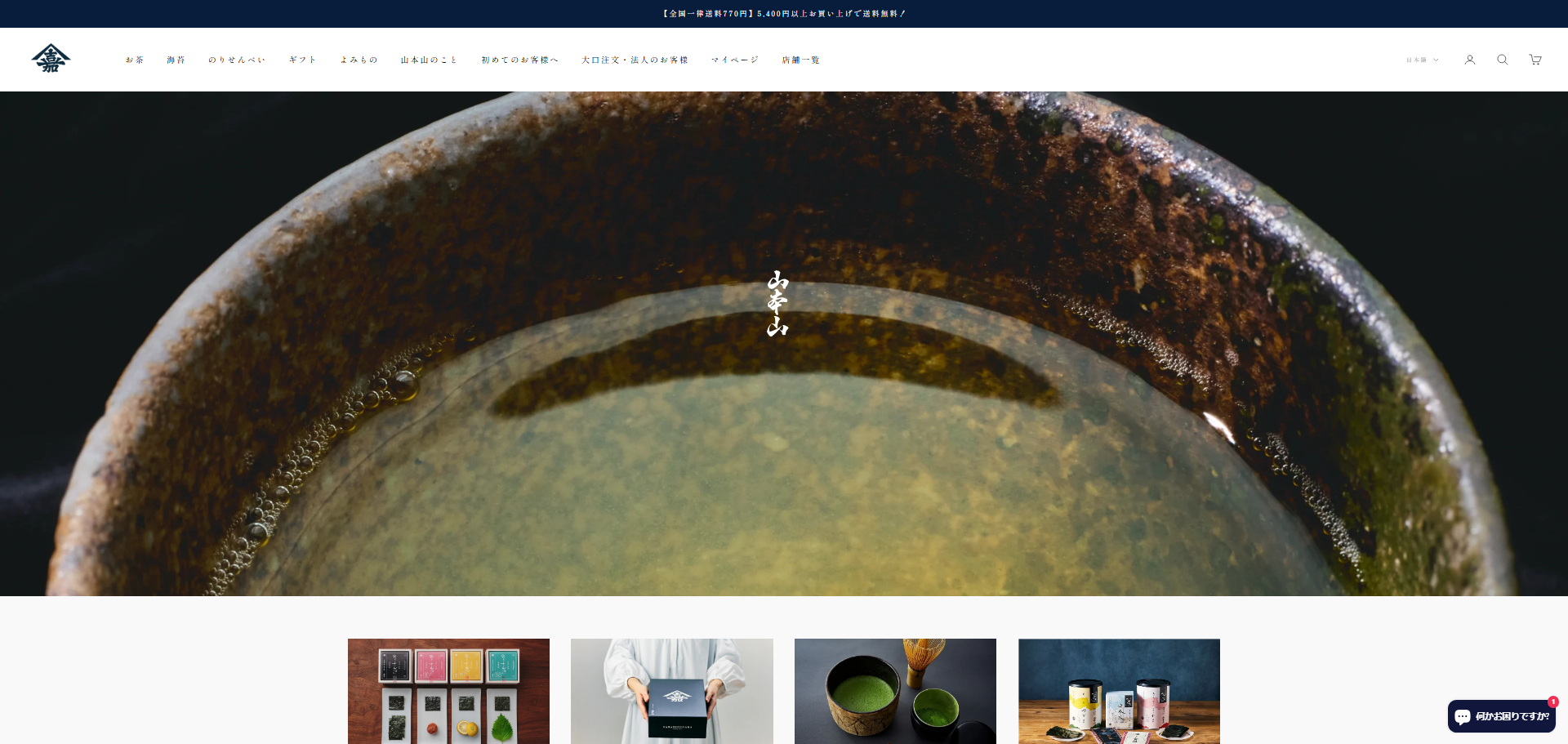Screen dimensions: 1568x744
Task: Open the 海苔 menu item
Action: pos(176,60)
